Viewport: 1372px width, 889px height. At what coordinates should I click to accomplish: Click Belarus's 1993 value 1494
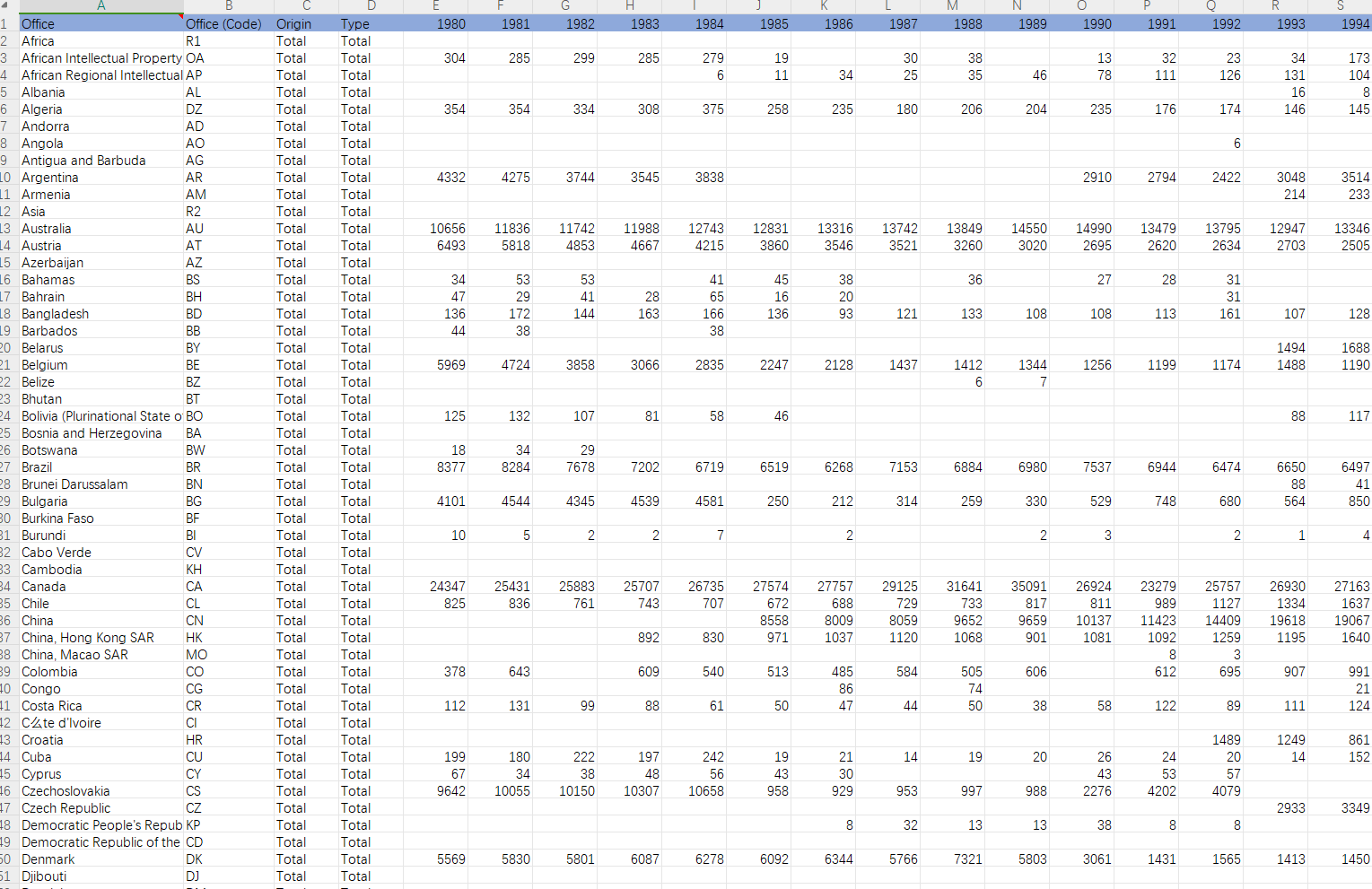[1276, 348]
